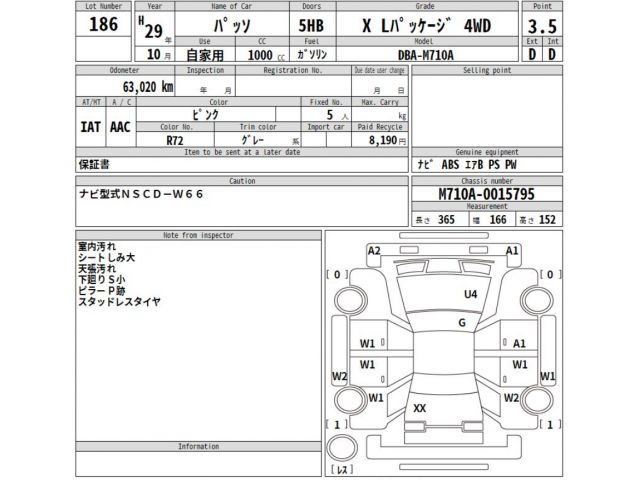
Task: Click the seating capacity value 5
Action: [330, 115]
